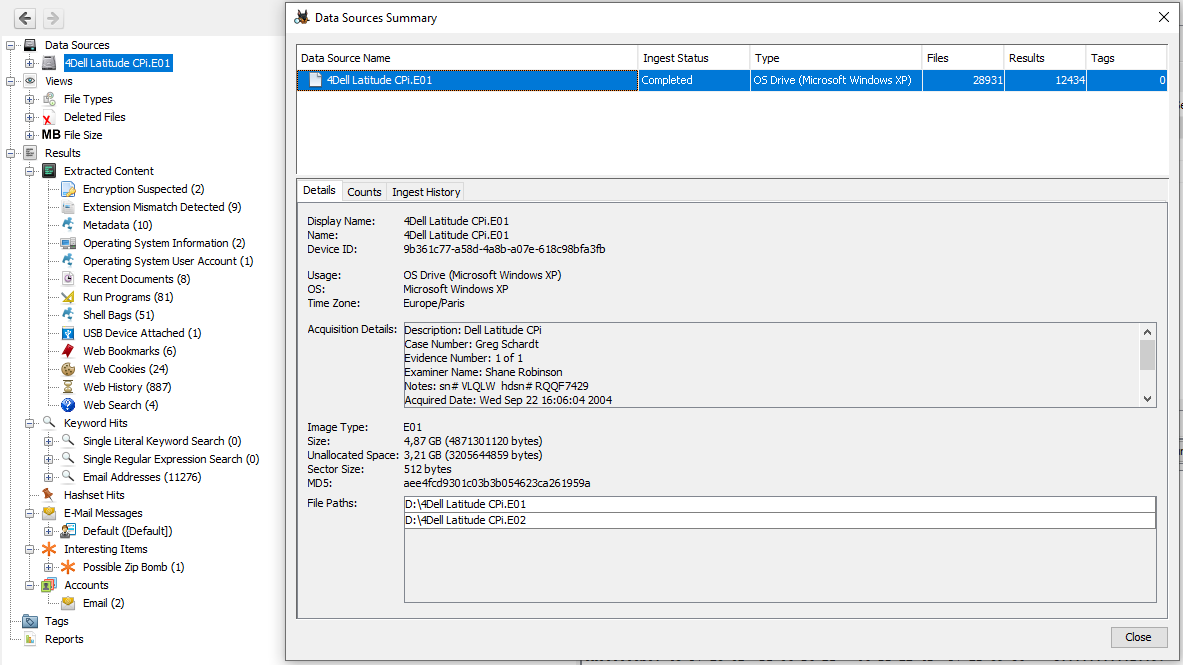Select the Hashset Hits icon

click(48, 495)
